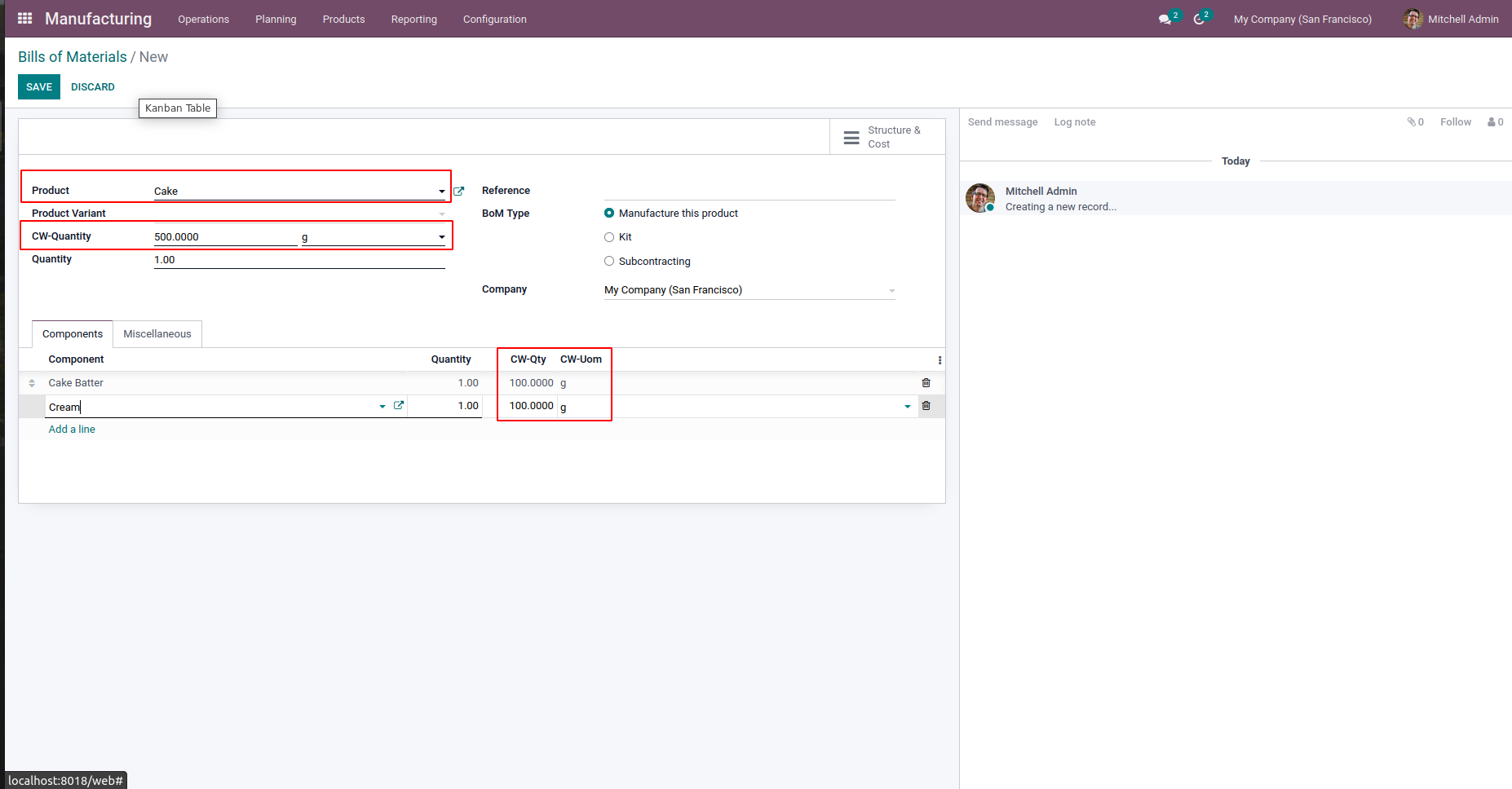Click Mitchell Admin's avatar in chatter
The height and width of the screenshot is (789, 1512).
tap(980, 198)
